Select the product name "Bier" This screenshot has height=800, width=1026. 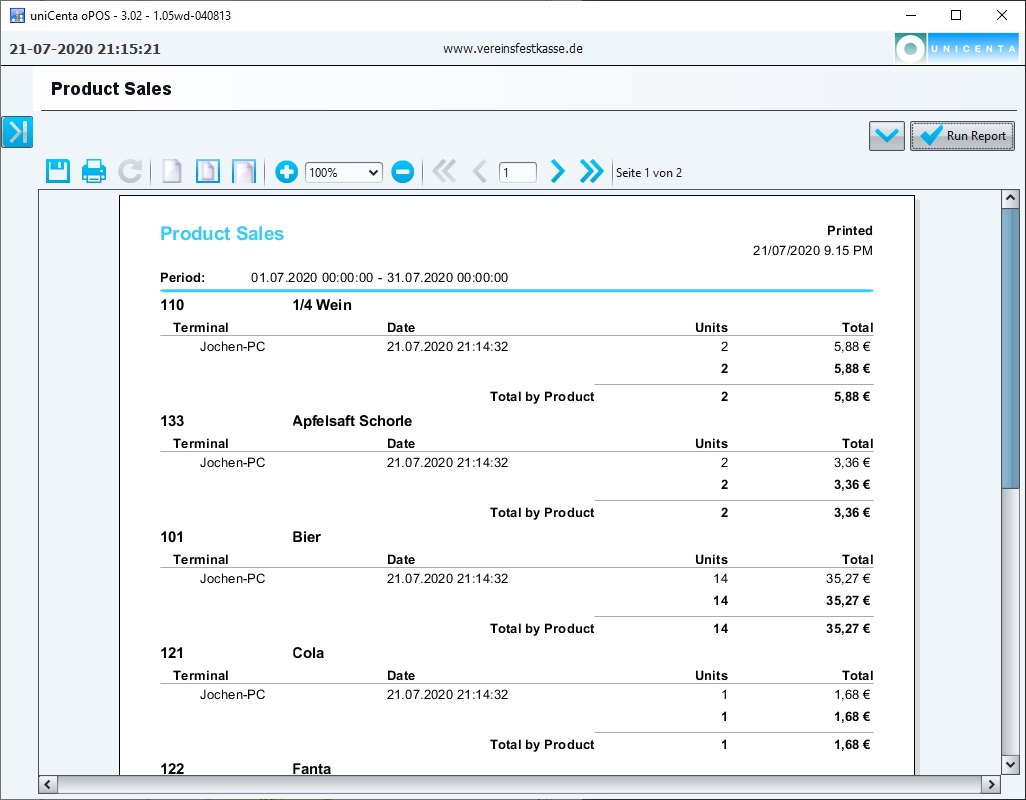click(306, 537)
